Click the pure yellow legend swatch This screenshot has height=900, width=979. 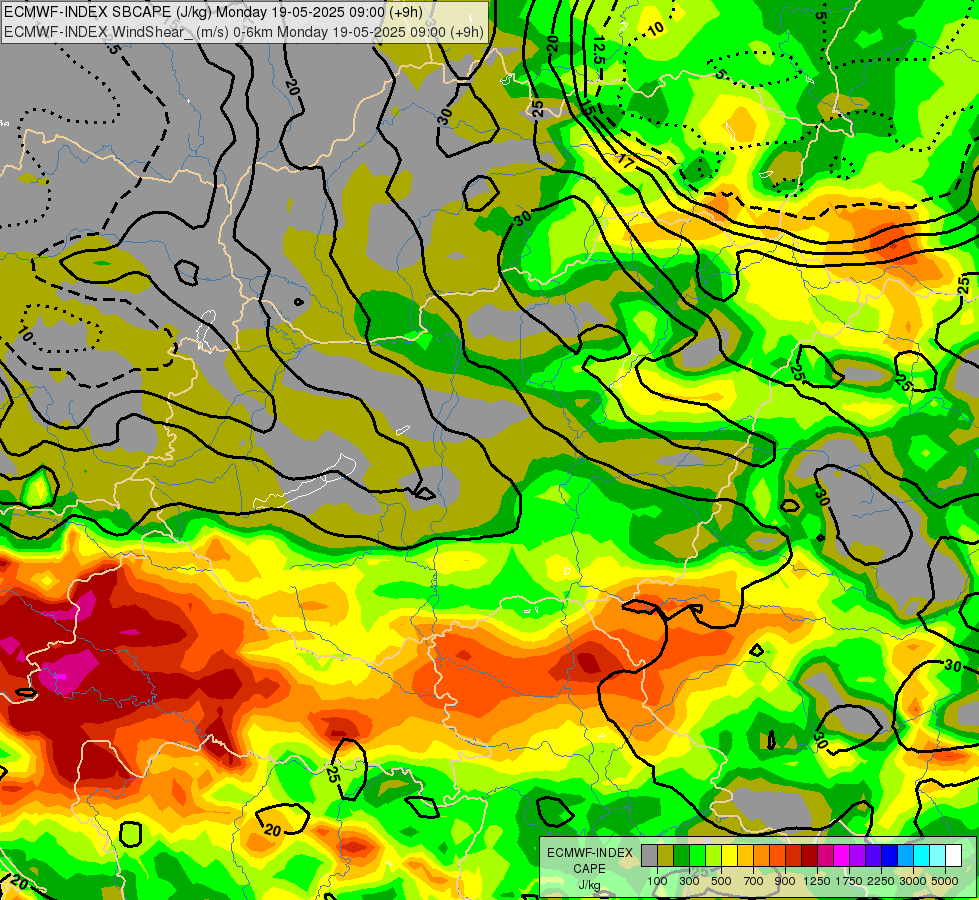pos(729,855)
